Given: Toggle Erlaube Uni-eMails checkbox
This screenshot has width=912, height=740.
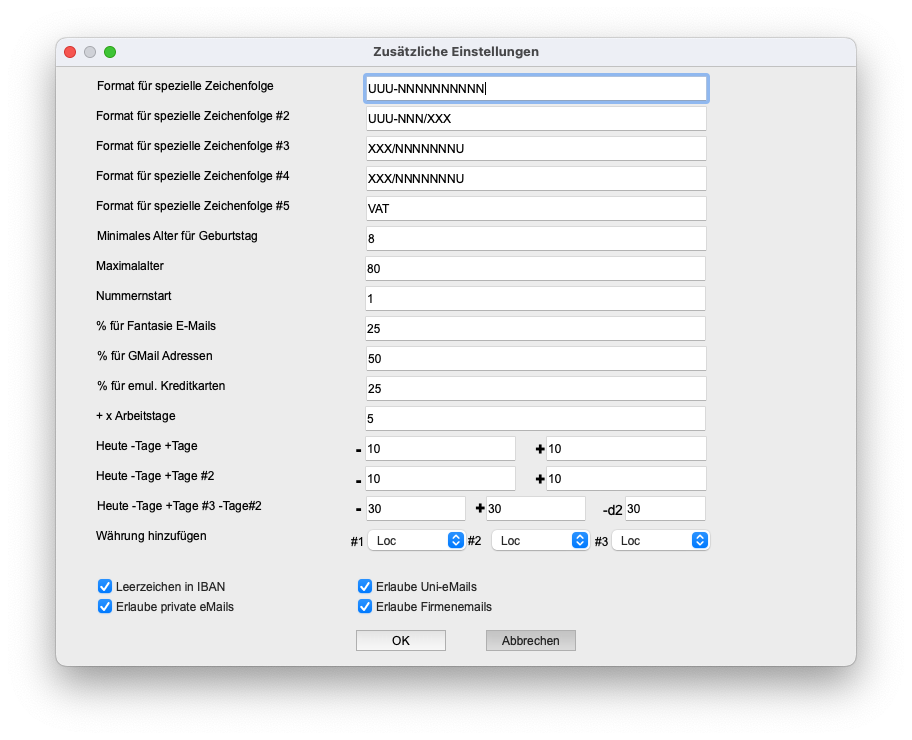Looking at the screenshot, I should [x=365, y=586].
